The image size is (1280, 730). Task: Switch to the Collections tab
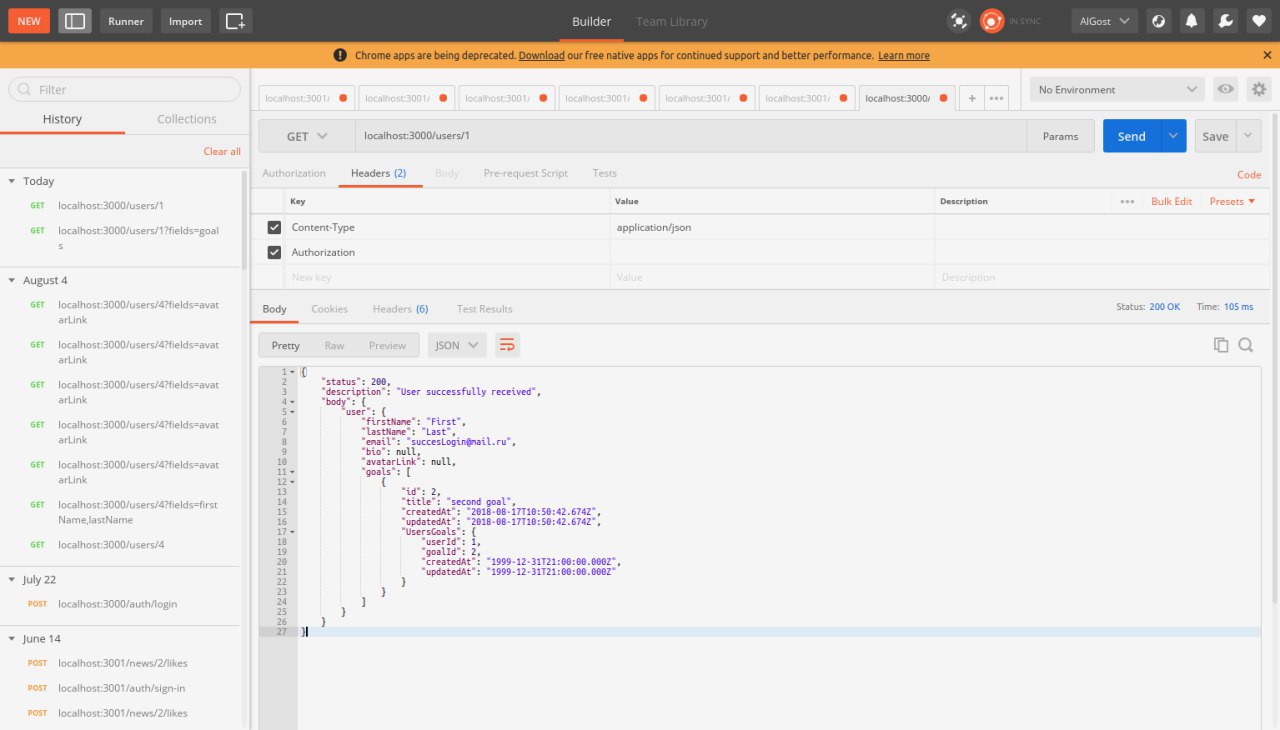[187, 119]
